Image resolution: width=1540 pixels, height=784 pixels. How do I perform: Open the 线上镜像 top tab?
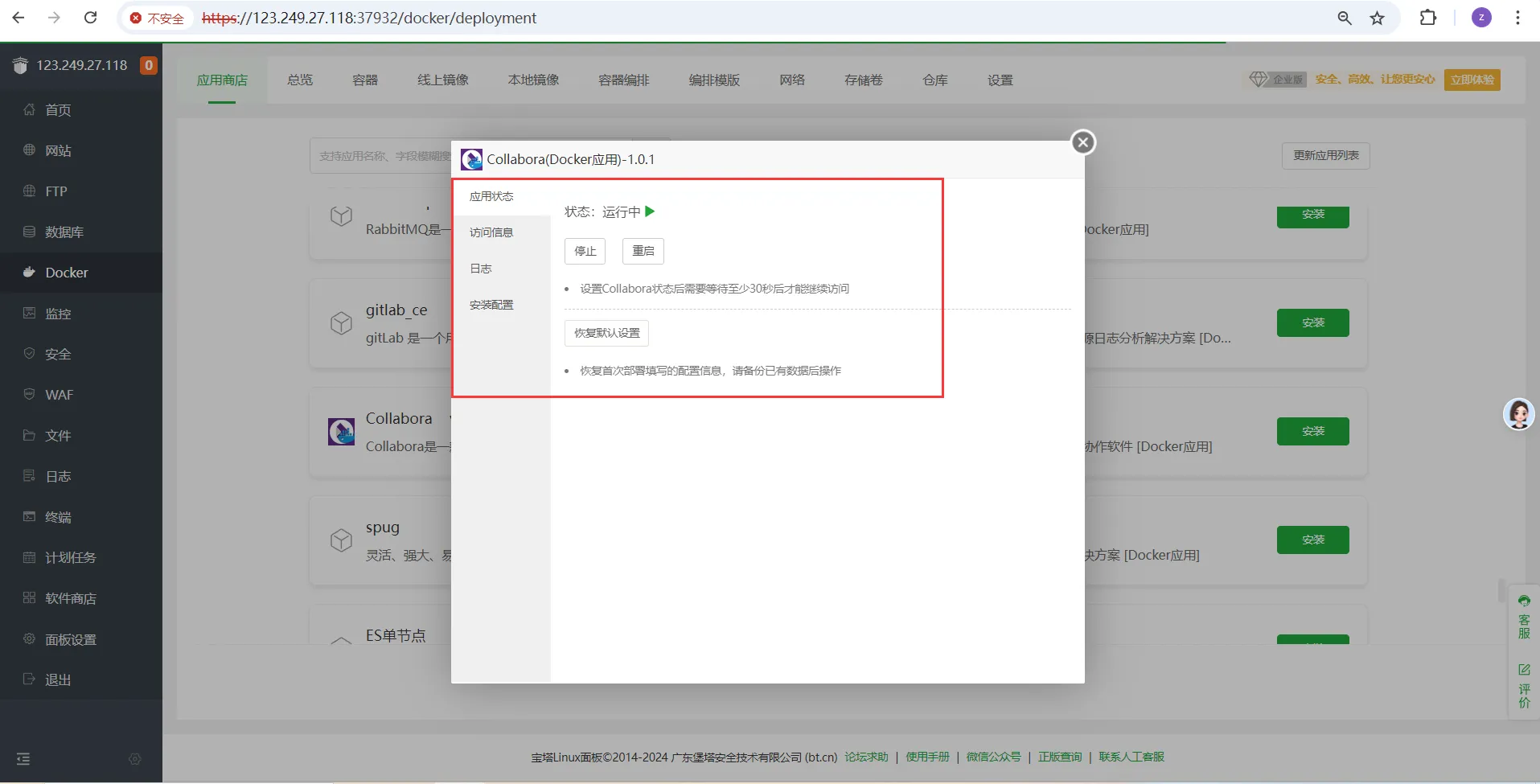[443, 80]
